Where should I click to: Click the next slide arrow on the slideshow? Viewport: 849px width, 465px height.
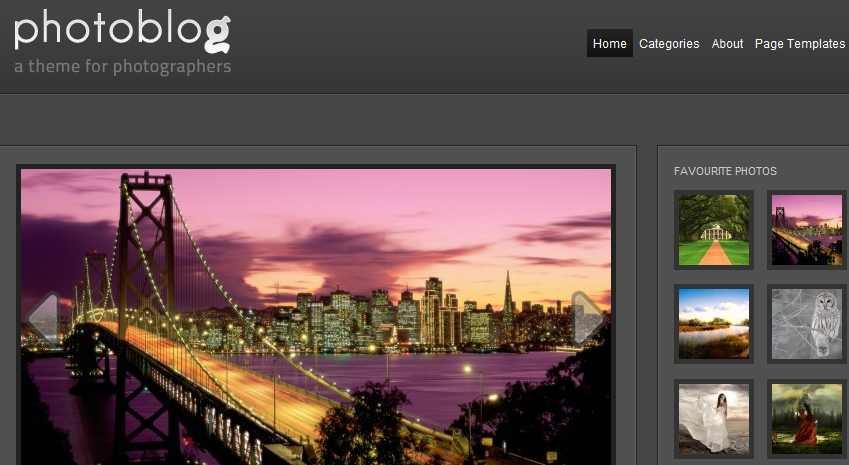click(x=587, y=318)
